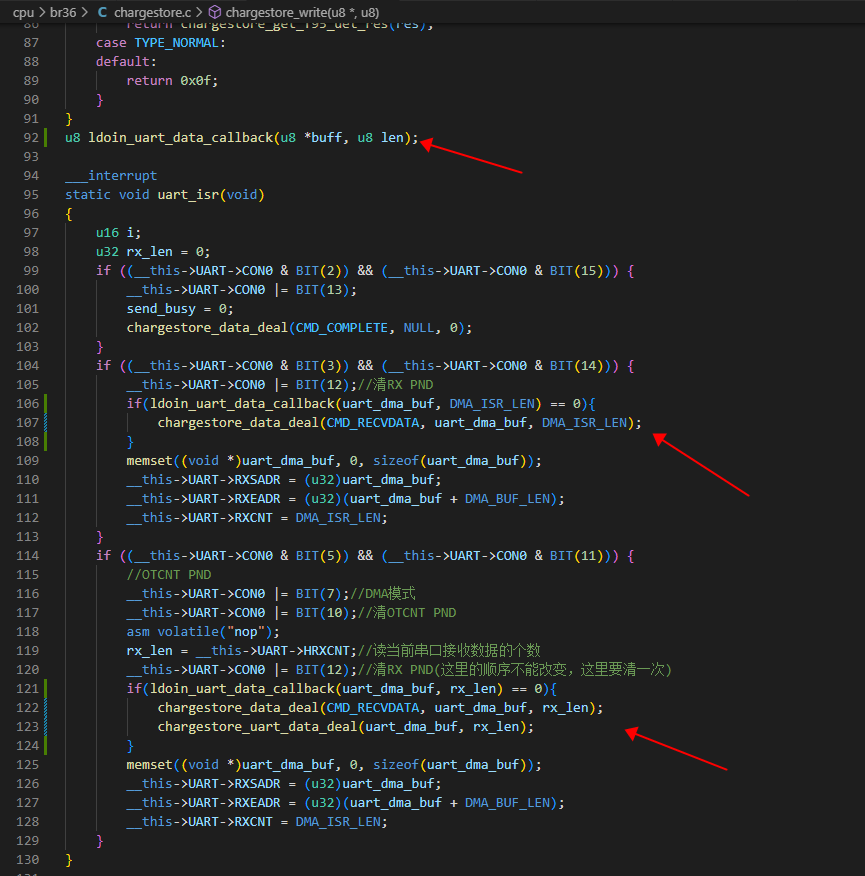This screenshot has width=865, height=876.
Task: Click line number 92 in gutter
Action: [x=31, y=137]
